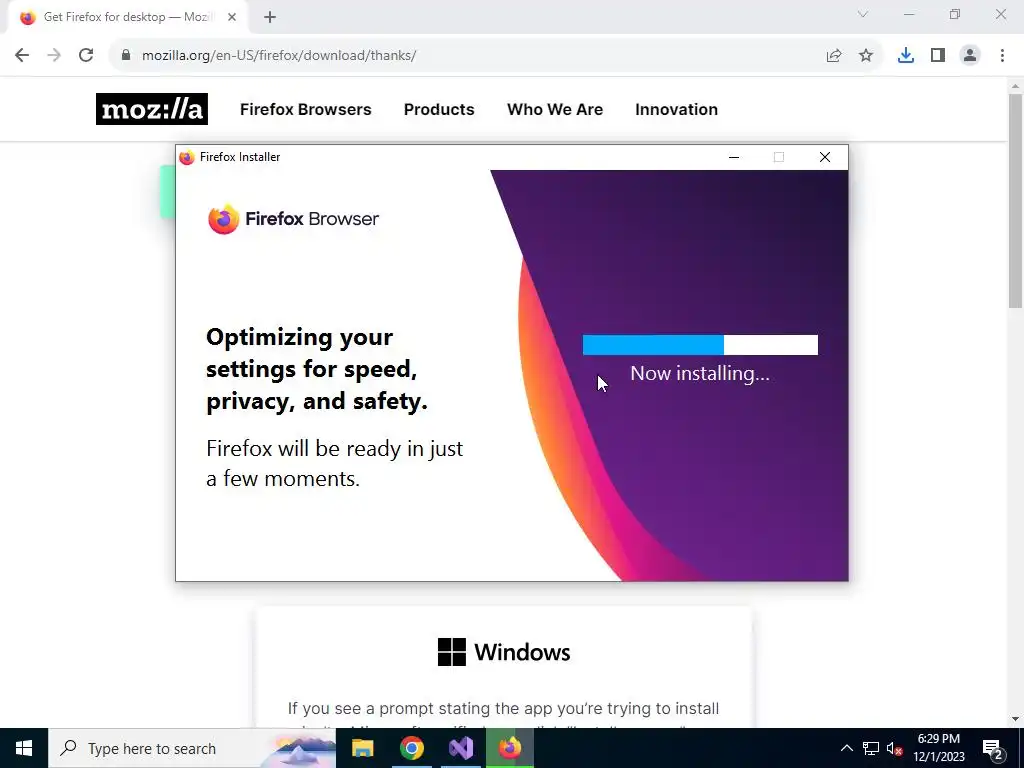This screenshot has width=1024, height=768.
Task: Reload the Mozilla page
Action: [86, 56]
